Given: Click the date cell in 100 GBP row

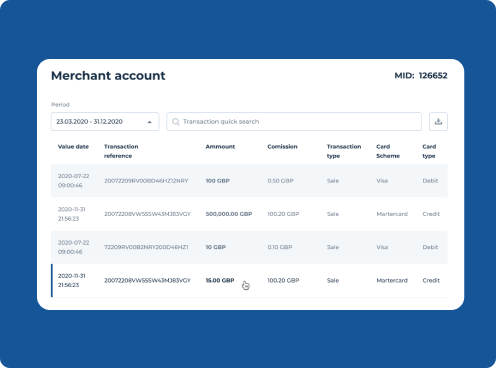Looking at the screenshot, I should (x=74, y=181).
